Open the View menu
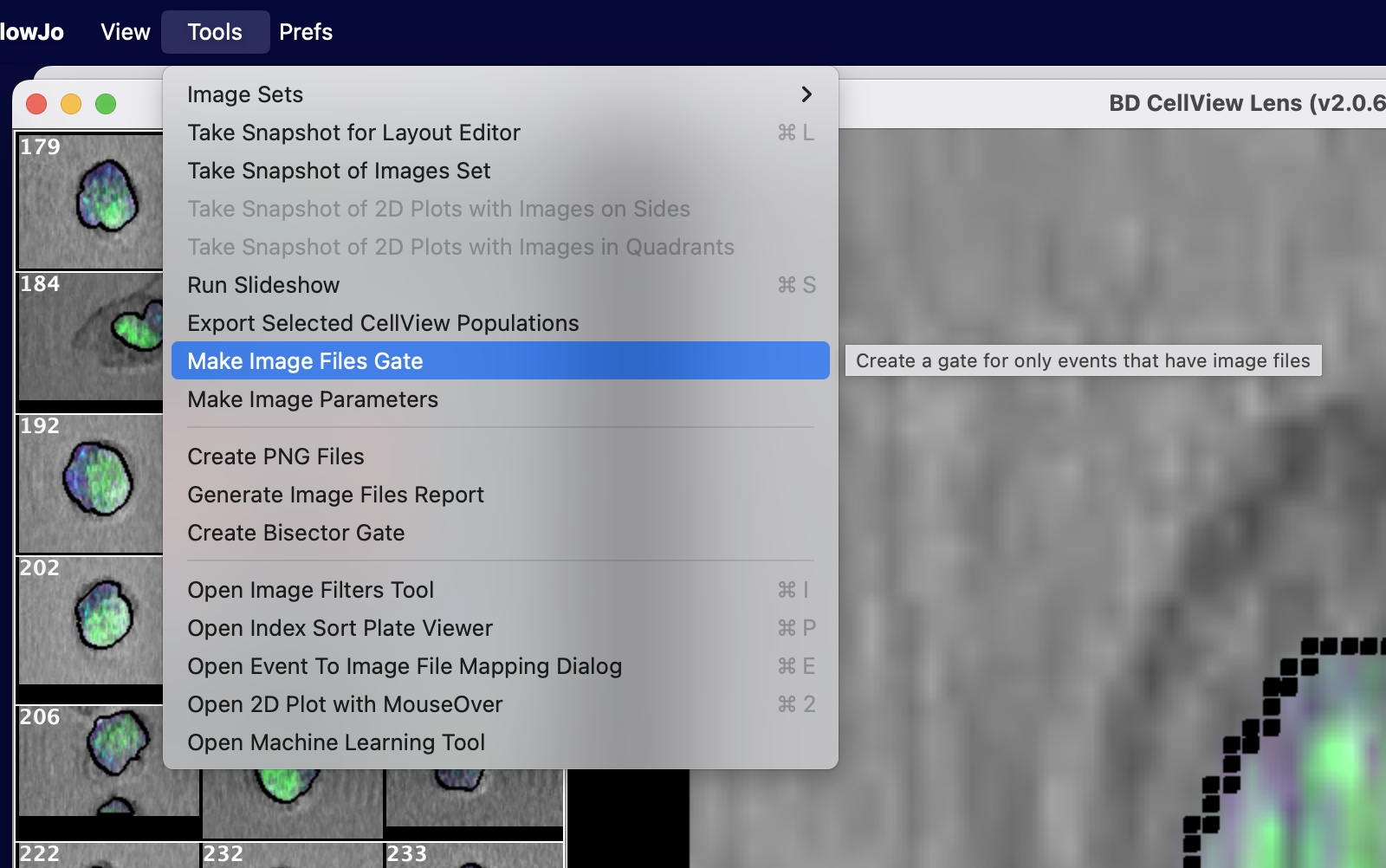The image size is (1386, 868). point(125,32)
